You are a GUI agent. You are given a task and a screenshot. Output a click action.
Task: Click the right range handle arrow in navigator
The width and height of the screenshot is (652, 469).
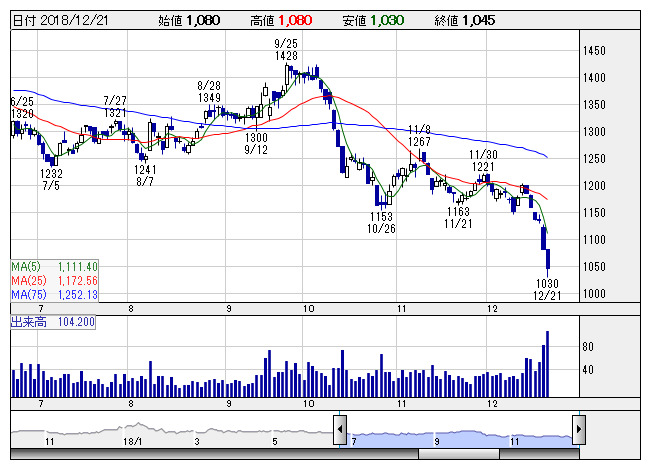click(x=577, y=428)
